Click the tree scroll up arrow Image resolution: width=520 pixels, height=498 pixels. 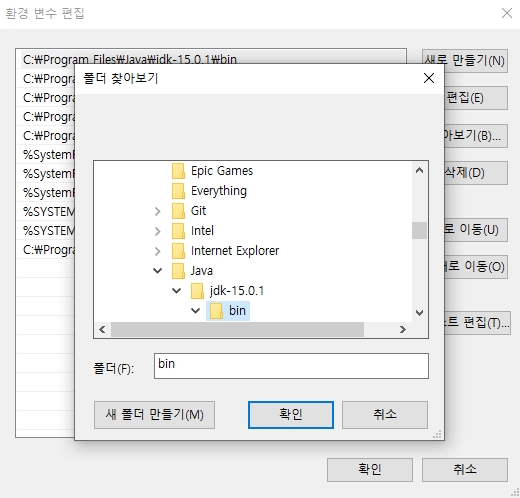click(419, 171)
